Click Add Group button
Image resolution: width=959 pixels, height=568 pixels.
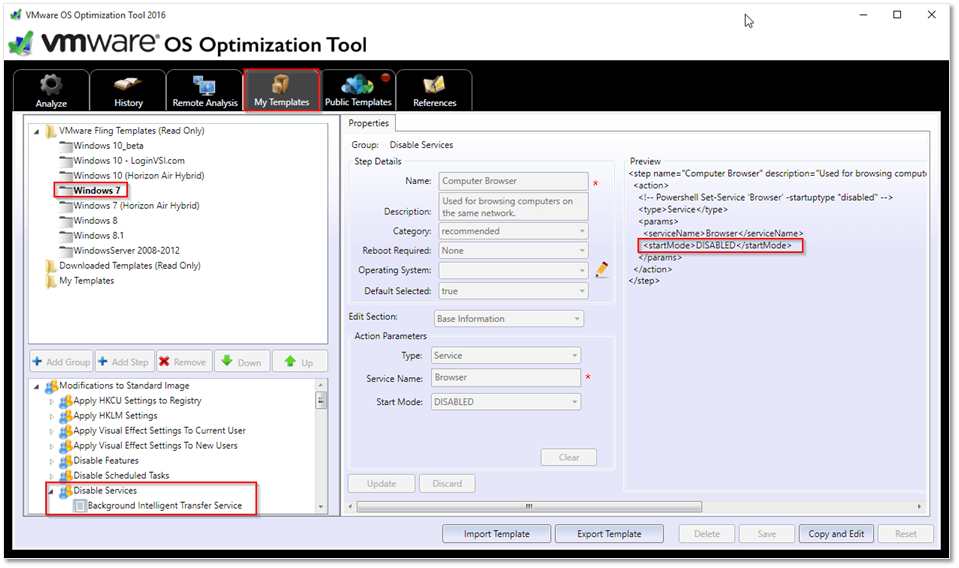coord(61,361)
